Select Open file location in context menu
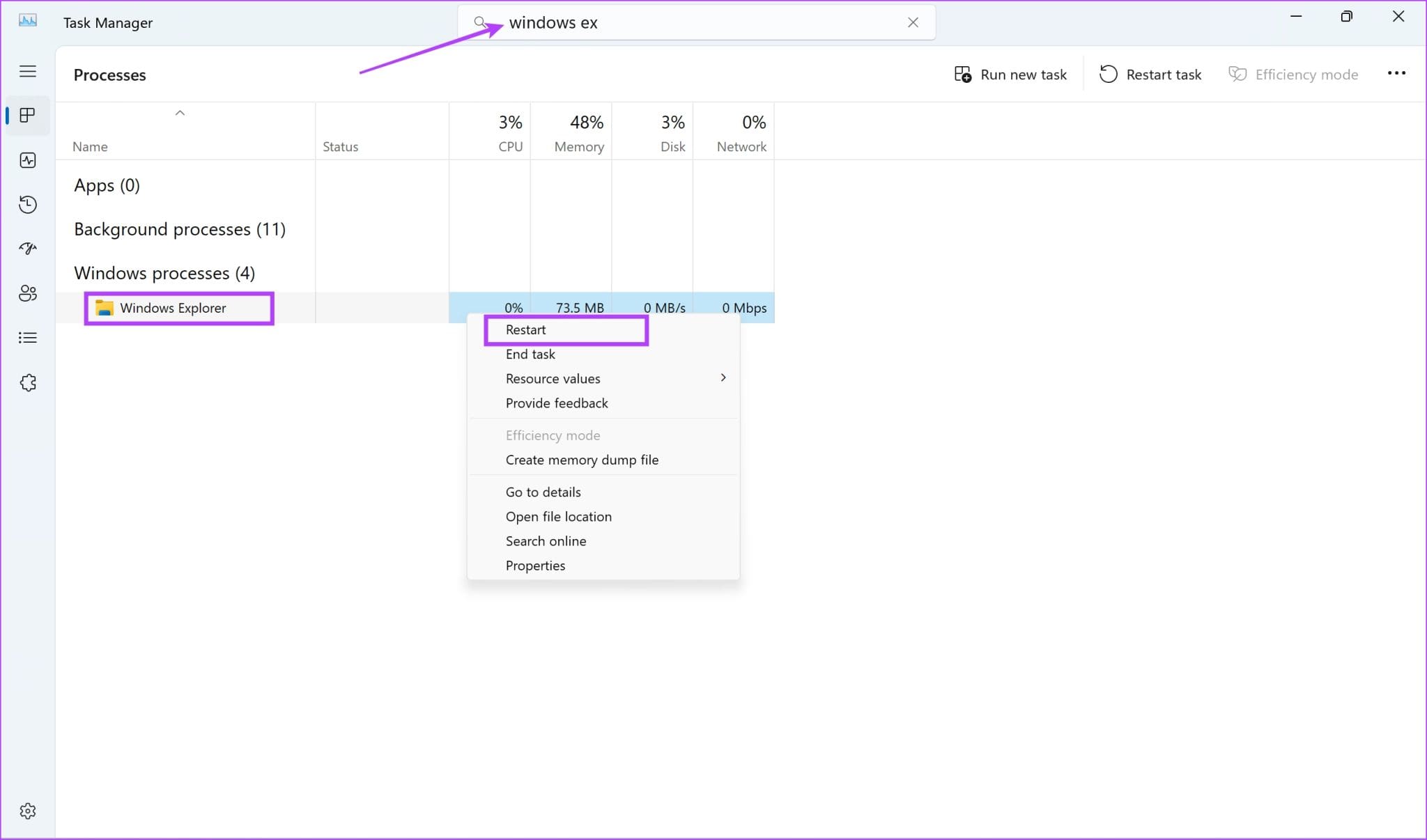The width and height of the screenshot is (1427, 840). pos(558,516)
